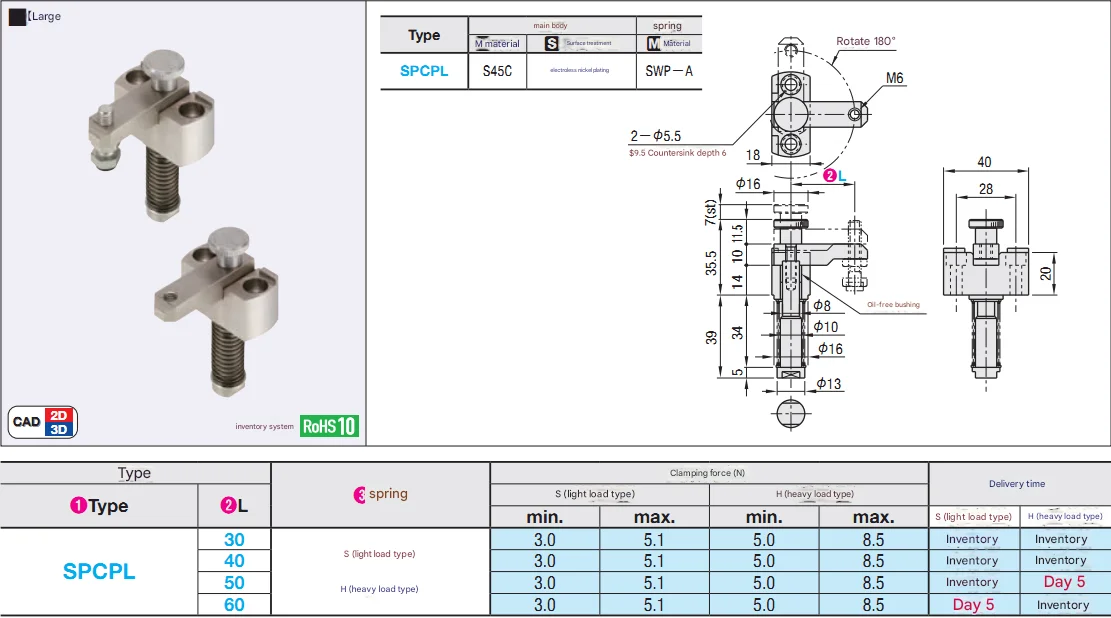Click the M material icon under spring
The width and height of the screenshot is (1111, 618).
(x=654, y=43)
